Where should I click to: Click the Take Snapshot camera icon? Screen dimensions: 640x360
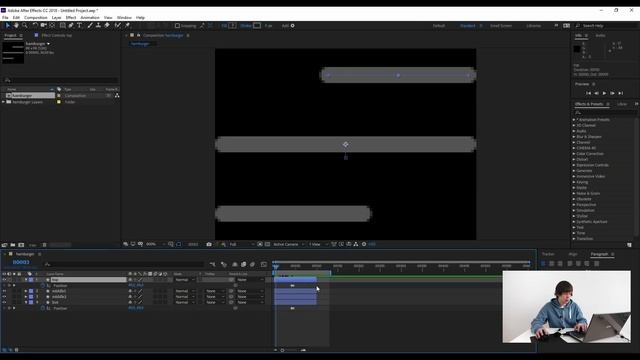(x=209, y=244)
